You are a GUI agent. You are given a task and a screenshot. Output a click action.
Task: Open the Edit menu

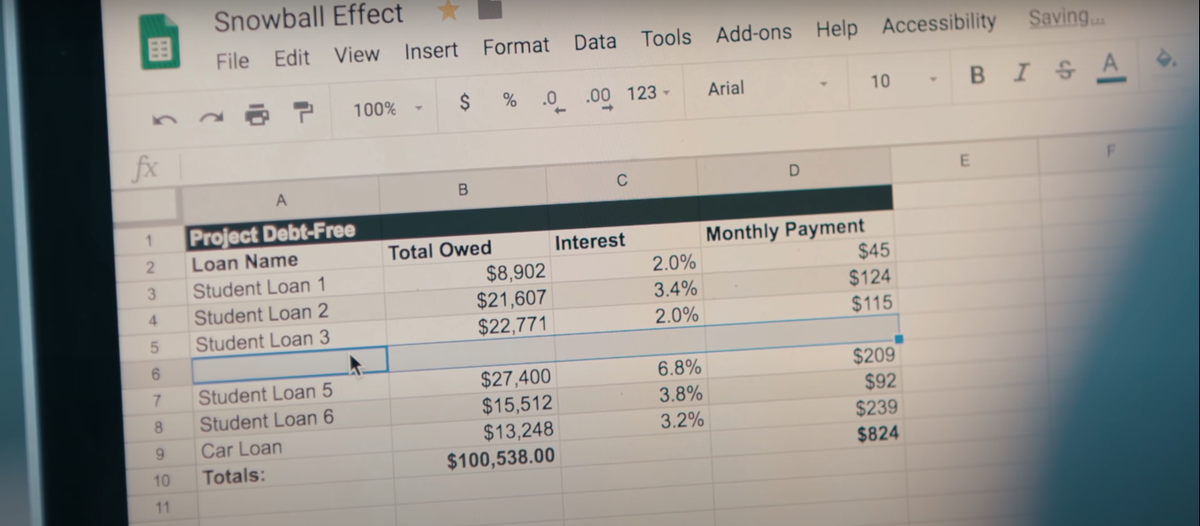point(292,58)
